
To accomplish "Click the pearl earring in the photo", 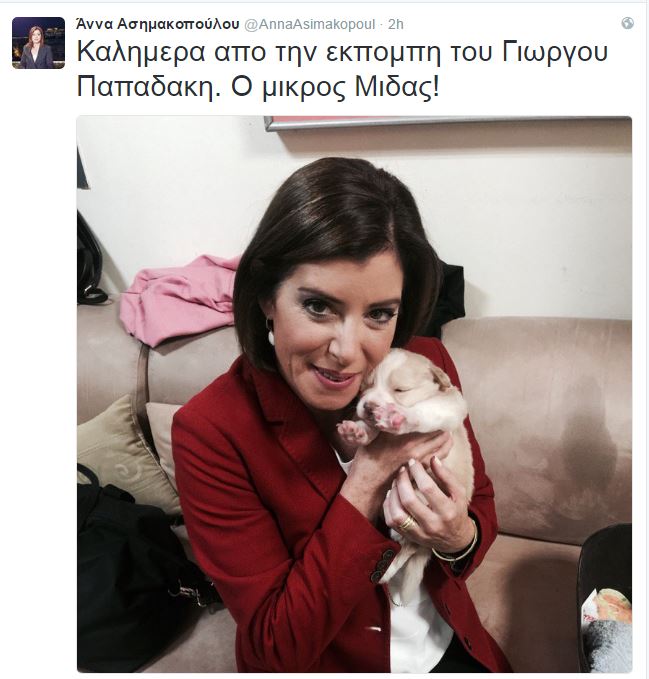I will coord(271,336).
